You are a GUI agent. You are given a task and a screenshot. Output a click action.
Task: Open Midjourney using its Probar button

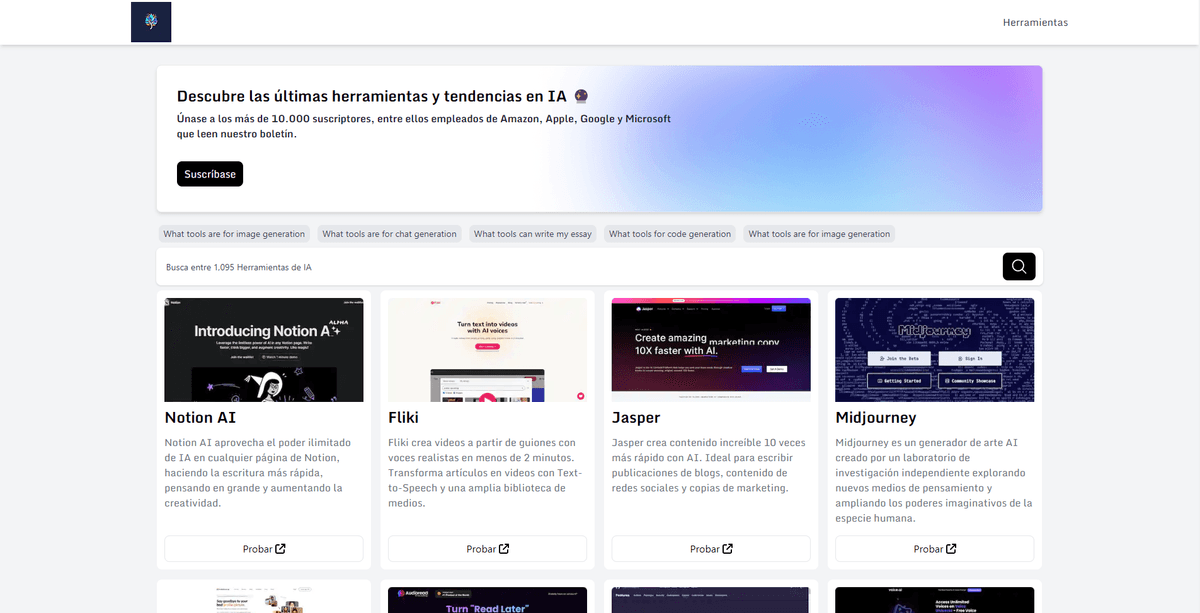click(935, 548)
